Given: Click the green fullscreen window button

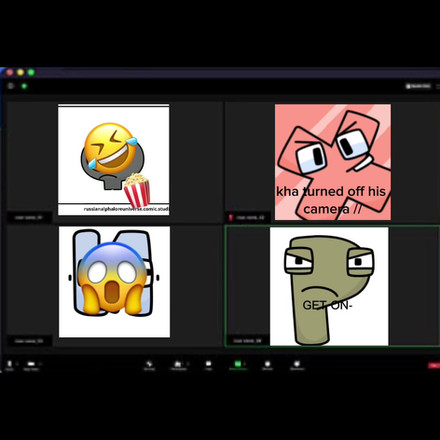Looking at the screenshot, I should [x=31, y=72].
